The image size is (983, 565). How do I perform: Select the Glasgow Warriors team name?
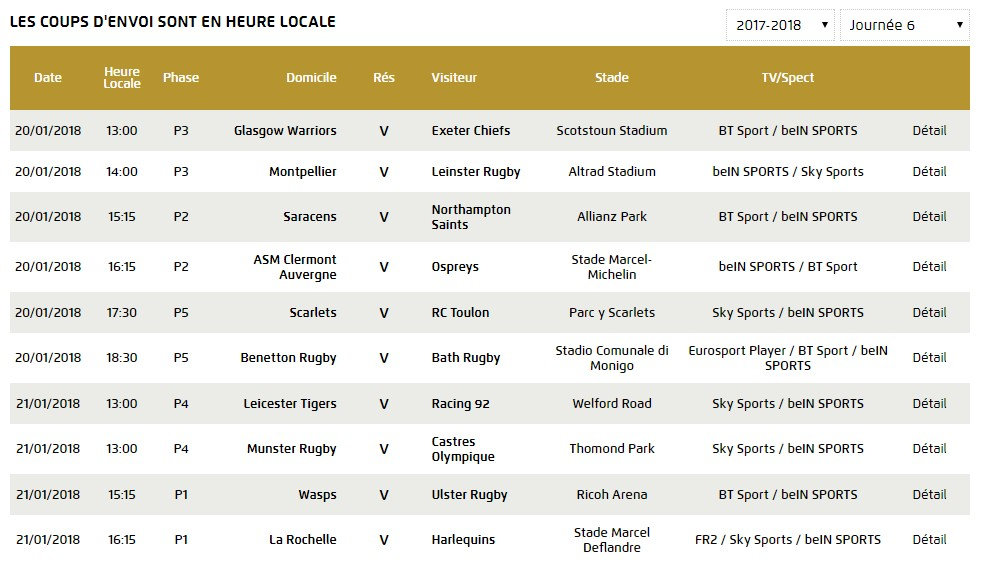click(285, 130)
